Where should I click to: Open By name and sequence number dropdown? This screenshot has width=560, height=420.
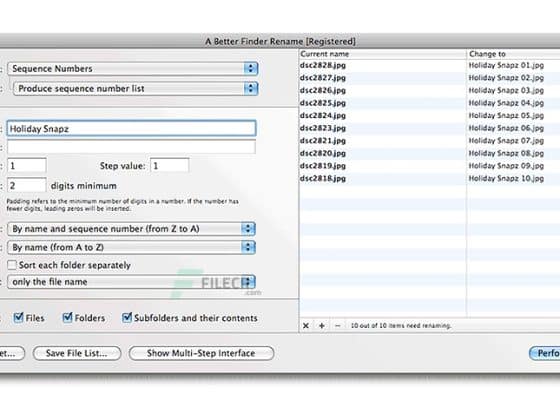point(131,229)
